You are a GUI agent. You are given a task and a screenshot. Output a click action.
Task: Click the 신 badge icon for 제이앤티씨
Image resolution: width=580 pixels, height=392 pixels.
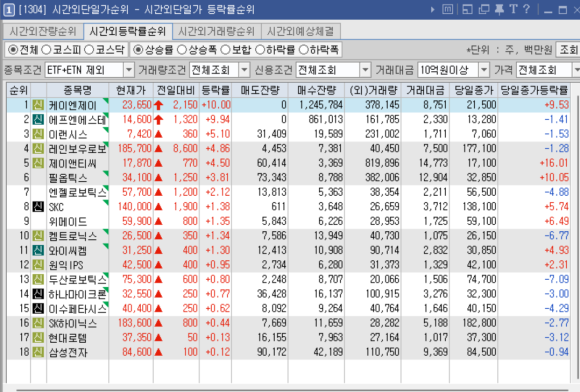pos(38,163)
